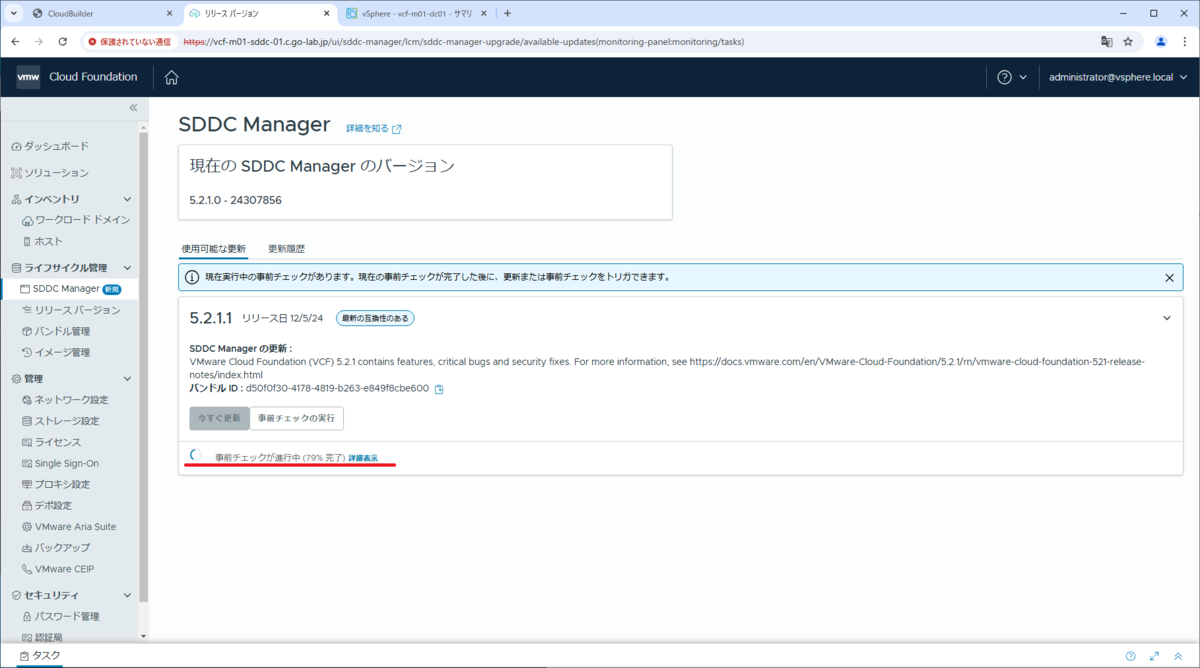Collapse the ライフサイクル管理 section
This screenshot has height=668, width=1200.
tap(127, 268)
